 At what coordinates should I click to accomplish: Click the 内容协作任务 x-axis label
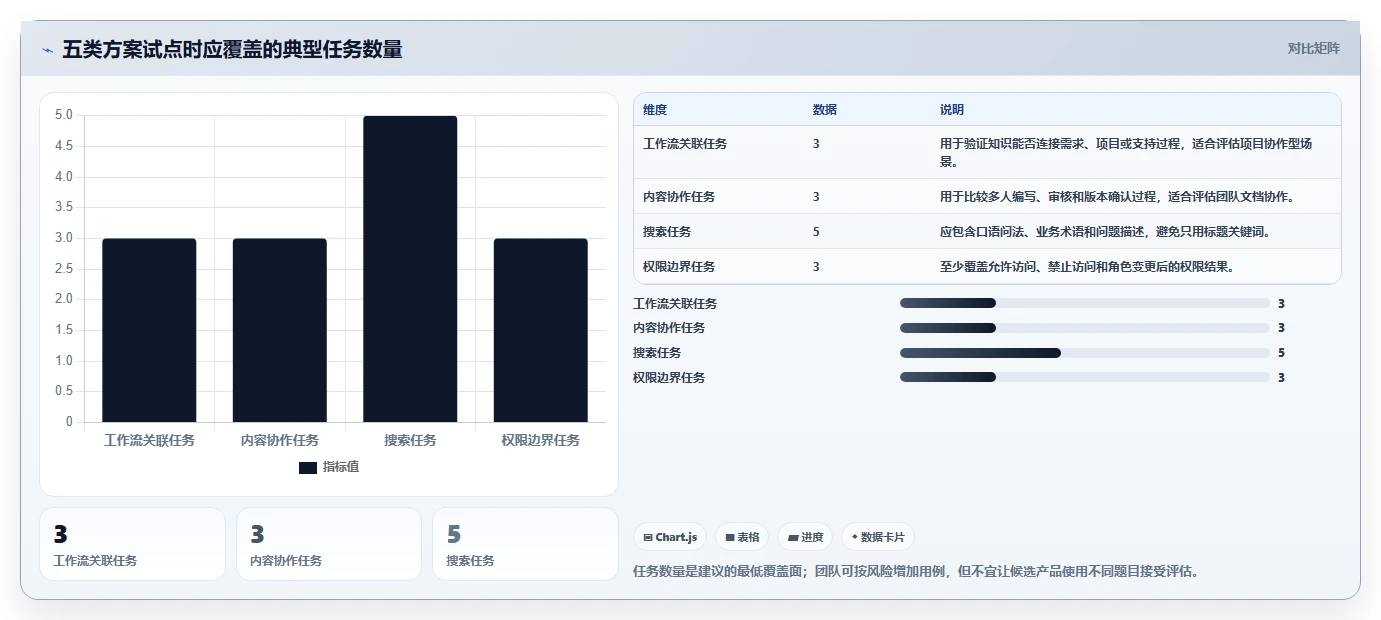[280, 440]
